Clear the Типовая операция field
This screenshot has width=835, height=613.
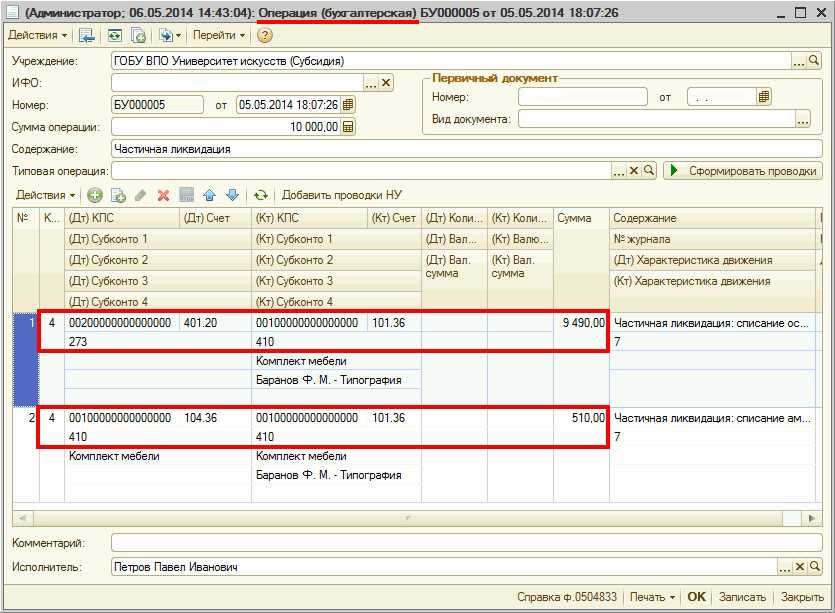[x=634, y=171]
